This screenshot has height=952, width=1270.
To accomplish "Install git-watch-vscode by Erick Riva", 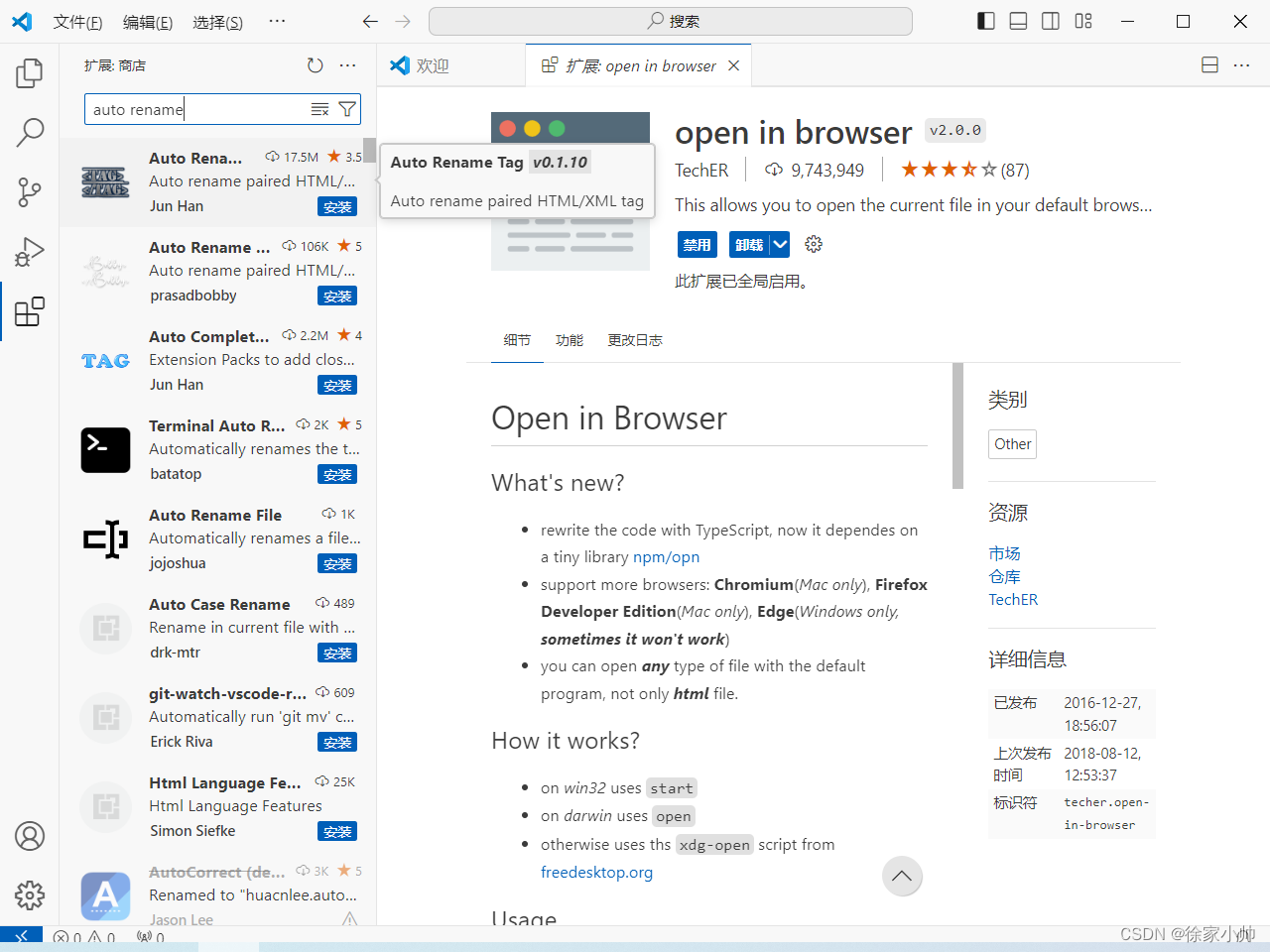I will click(337, 743).
